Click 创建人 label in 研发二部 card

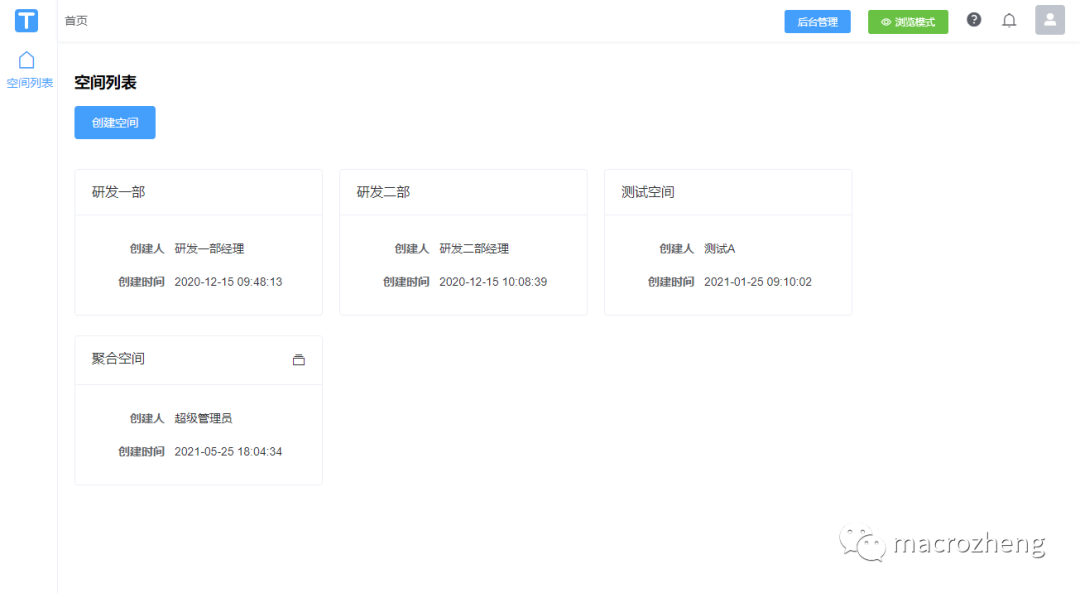(x=412, y=249)
